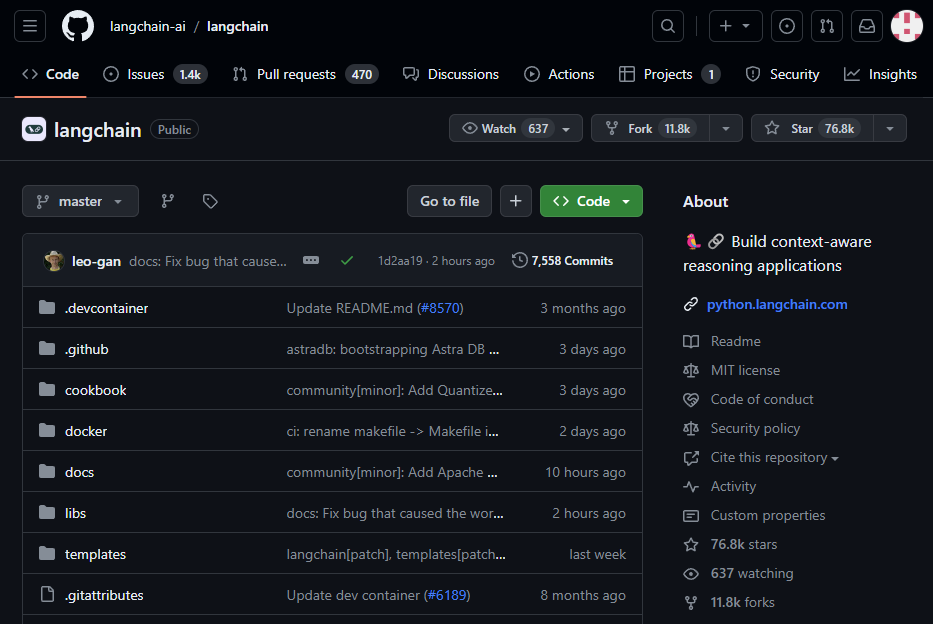
Task: Click the Add file plus button
Action: (x=515, y=201)
